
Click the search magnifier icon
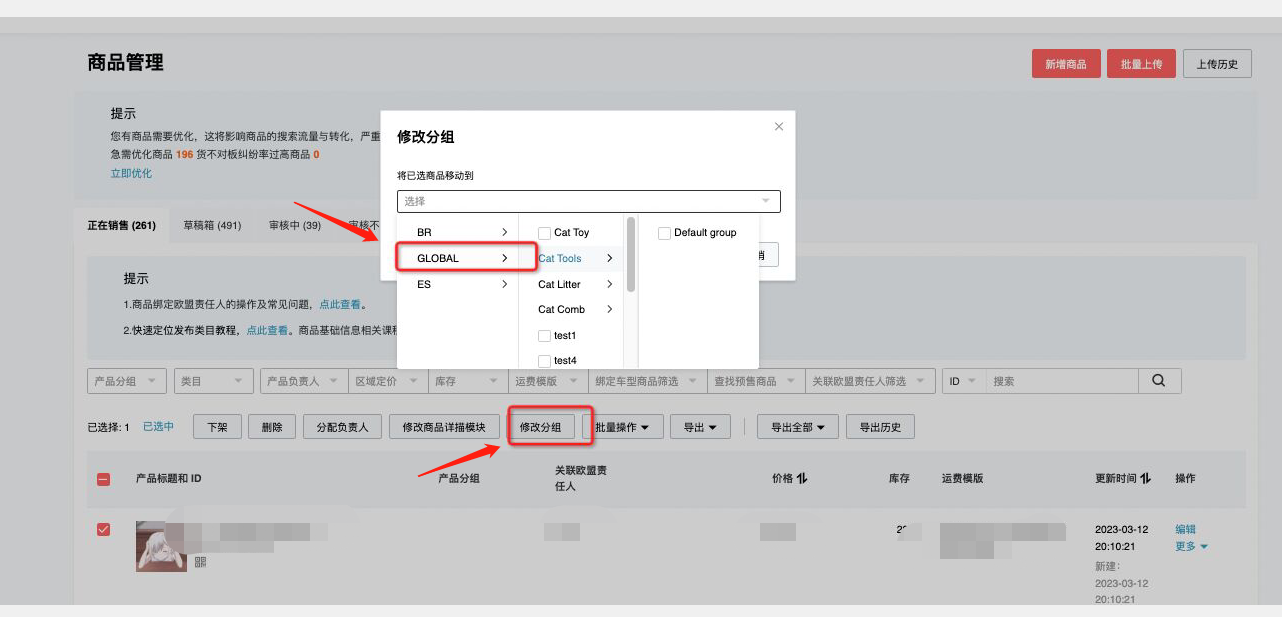click(1159, 381)
